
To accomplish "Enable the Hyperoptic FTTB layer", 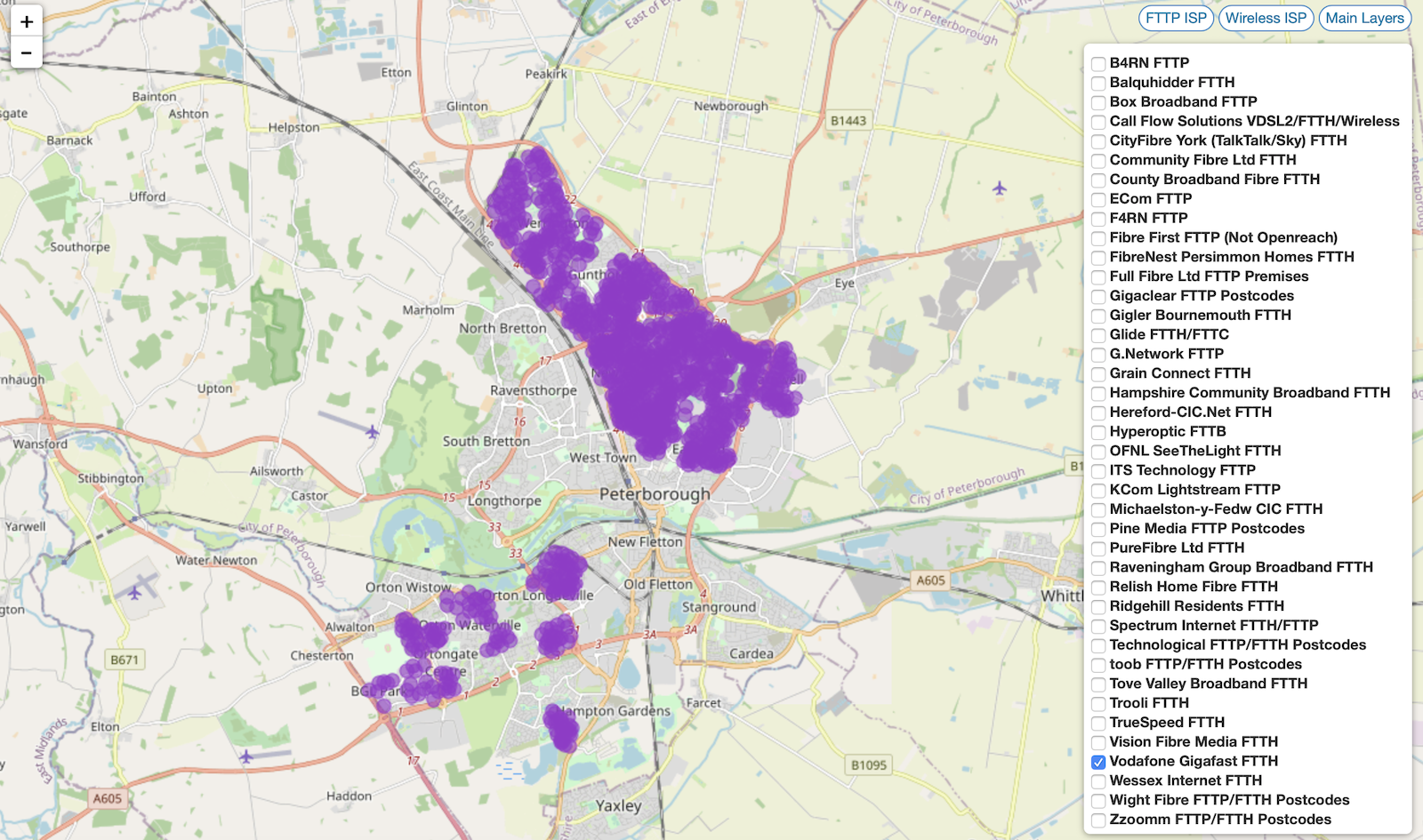I will pyautogui.click(x=1098, y=433).
